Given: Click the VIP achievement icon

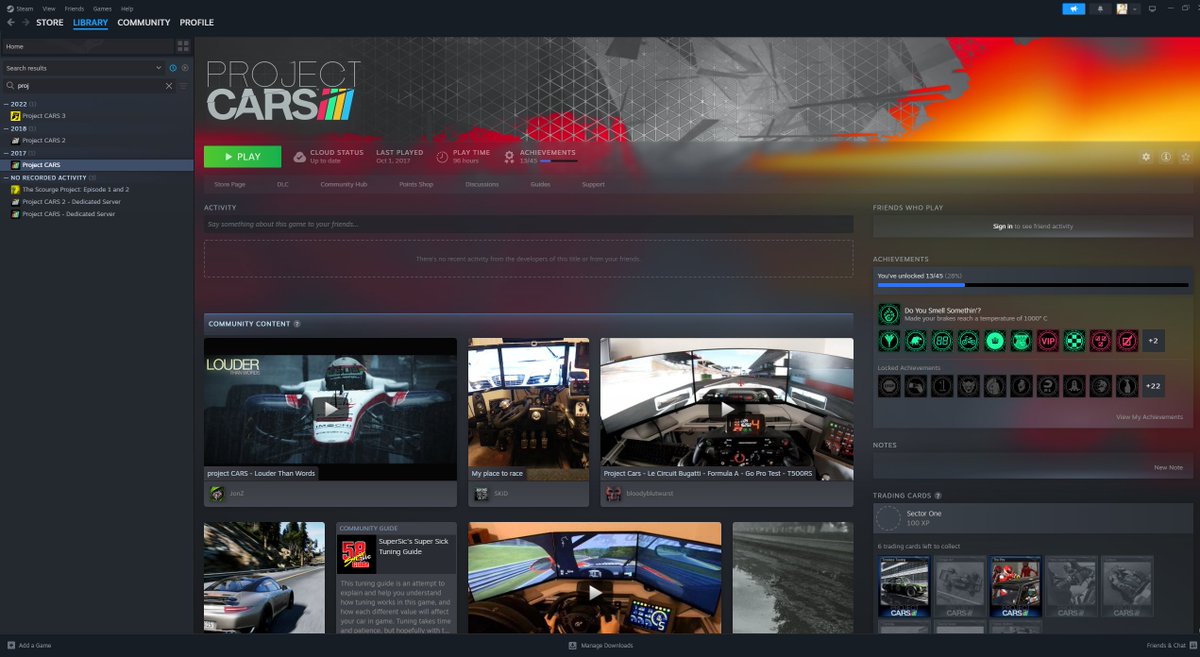Looking at the screenshot, I should [1047, 341].
